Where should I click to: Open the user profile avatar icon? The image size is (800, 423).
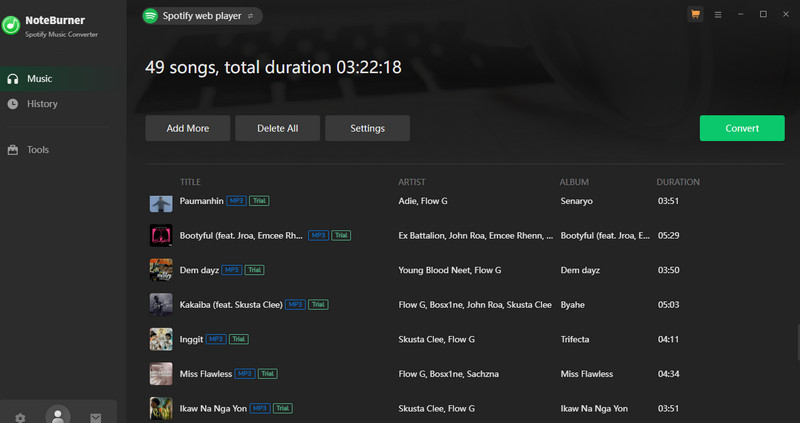point(58,414)
